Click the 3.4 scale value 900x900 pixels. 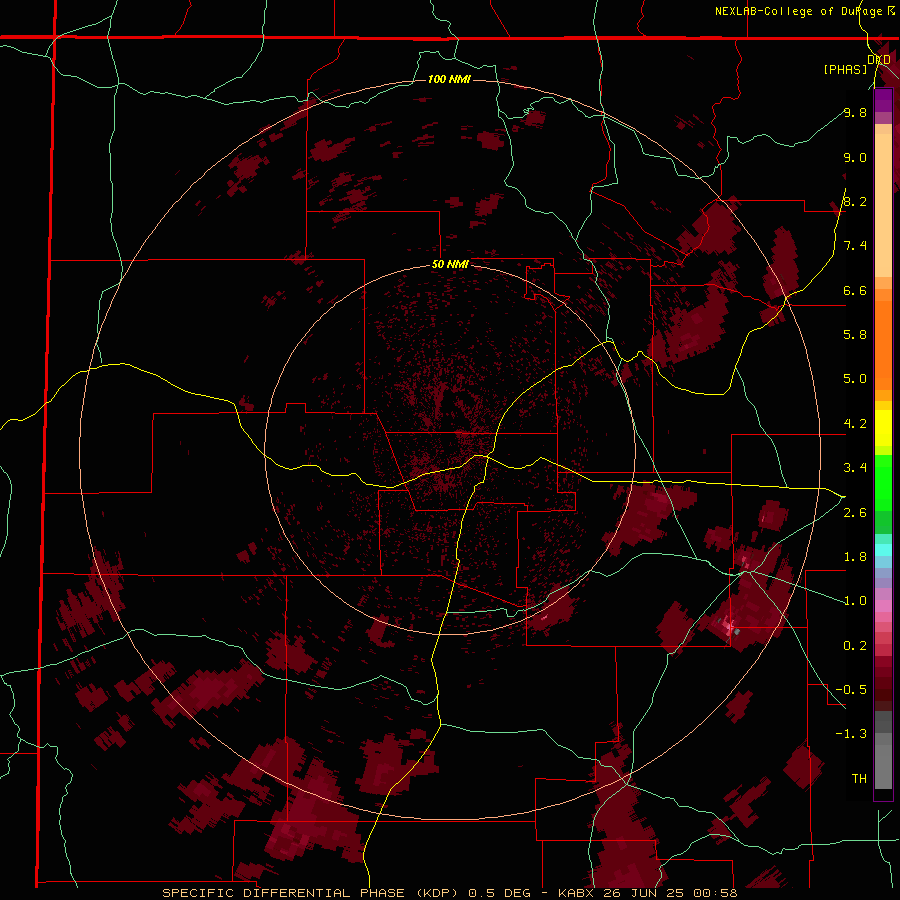(x=855, y=468)
